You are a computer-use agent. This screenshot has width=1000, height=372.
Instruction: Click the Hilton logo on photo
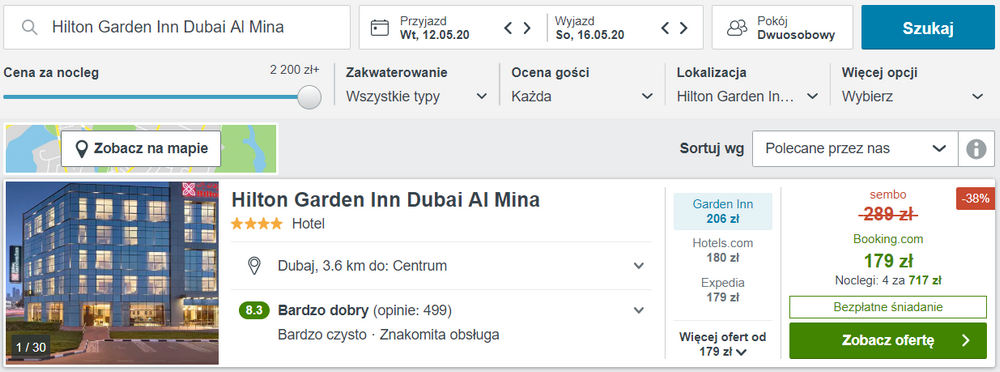200,190
